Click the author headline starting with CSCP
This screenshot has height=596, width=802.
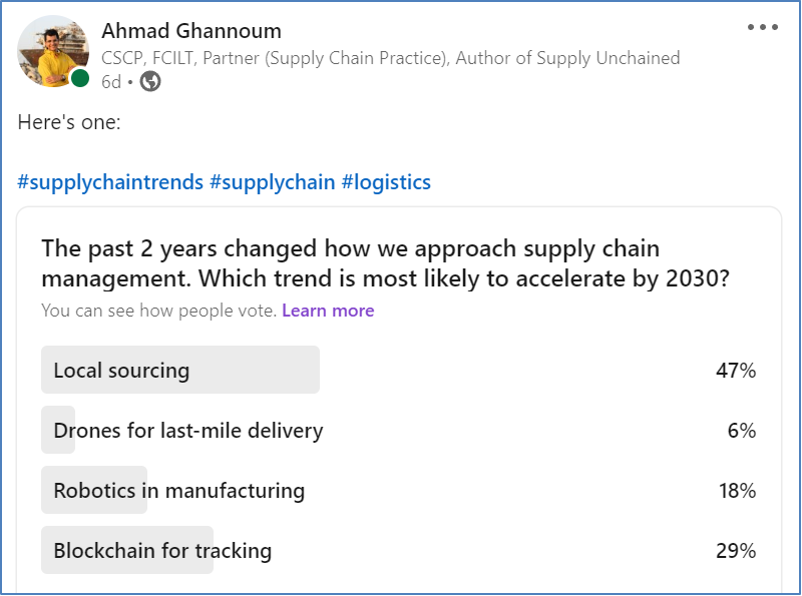pyautogui.click(x=390, y=58)
